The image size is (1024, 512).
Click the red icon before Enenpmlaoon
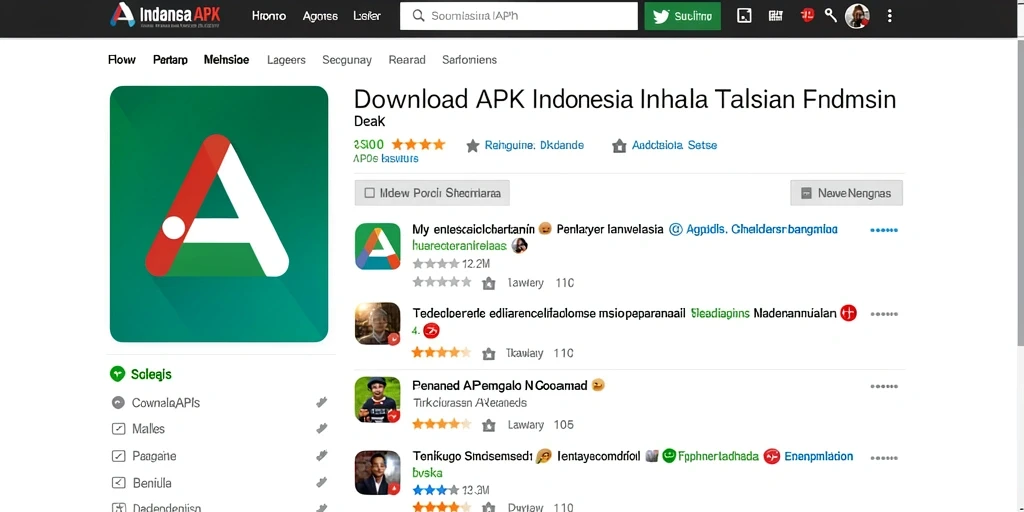[x=772, y=456]
